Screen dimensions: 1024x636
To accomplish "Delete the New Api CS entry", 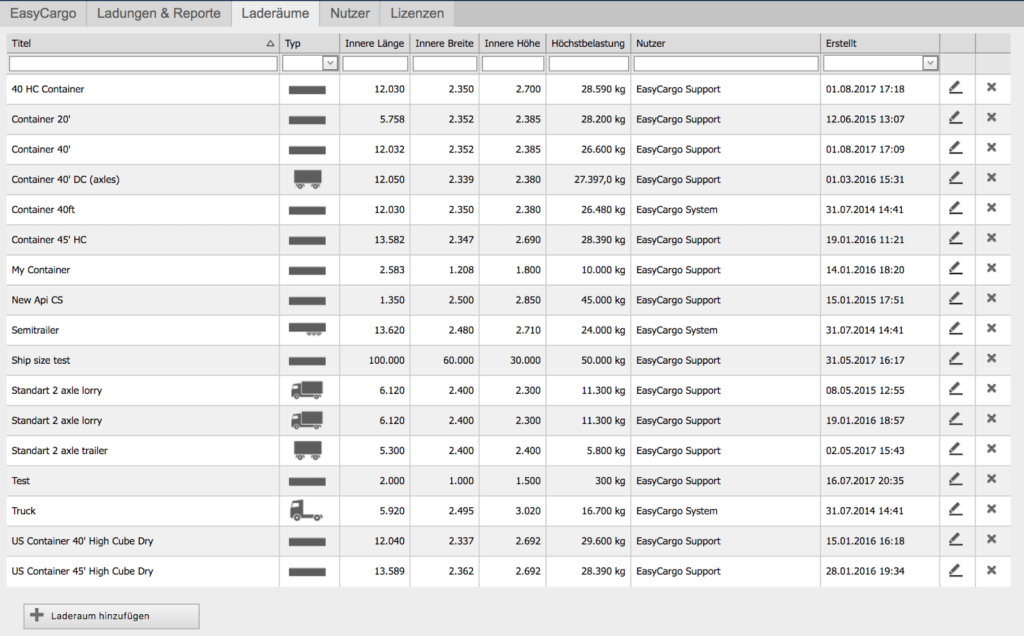I will coord(991,298).
